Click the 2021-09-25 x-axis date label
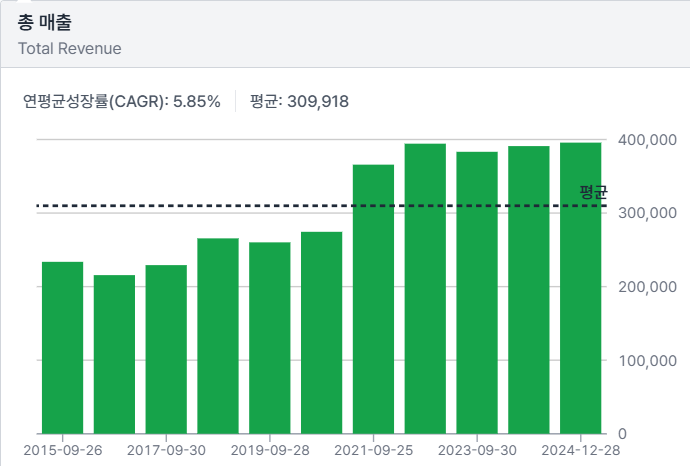 (373, 451)
